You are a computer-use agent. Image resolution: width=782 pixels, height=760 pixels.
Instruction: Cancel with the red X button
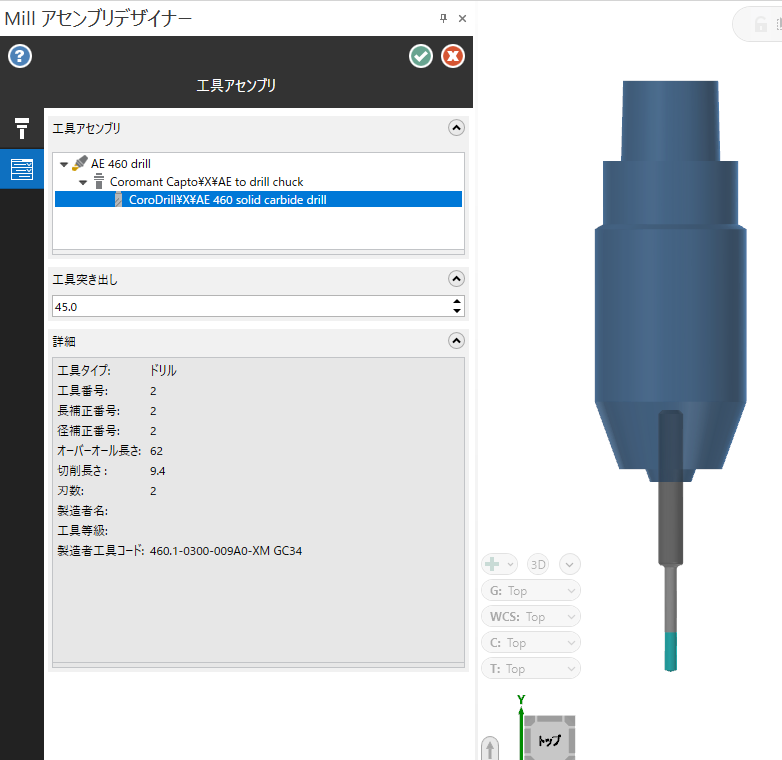point(453,56)
